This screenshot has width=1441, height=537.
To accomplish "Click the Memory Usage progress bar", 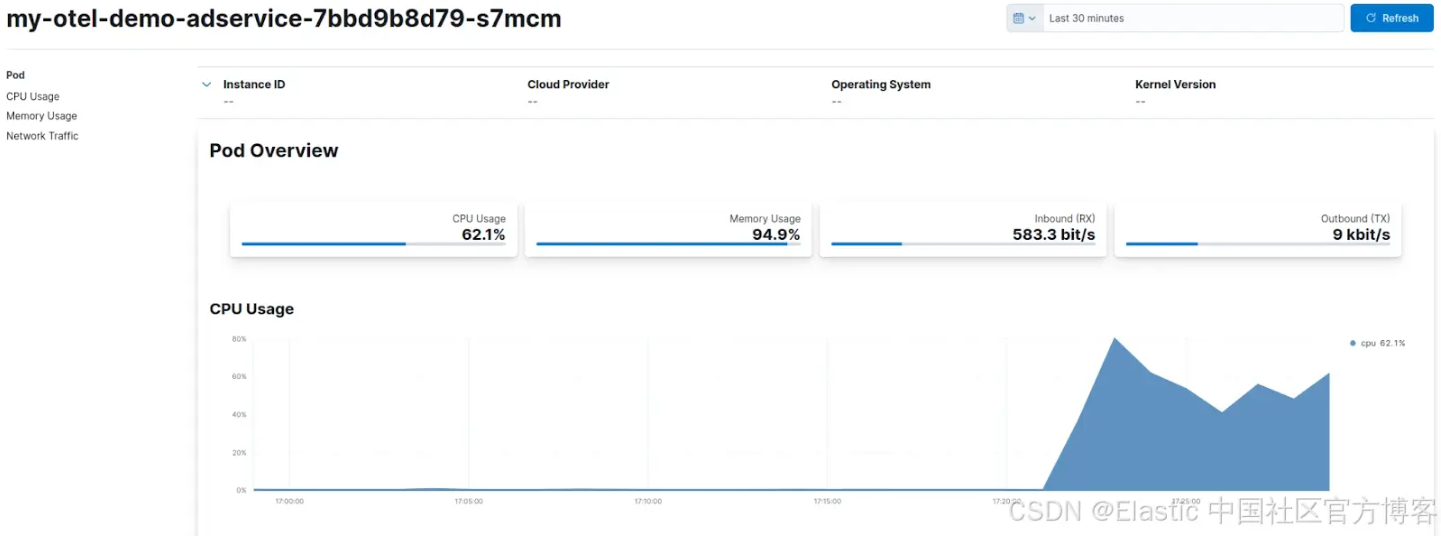I will (667, 244).
